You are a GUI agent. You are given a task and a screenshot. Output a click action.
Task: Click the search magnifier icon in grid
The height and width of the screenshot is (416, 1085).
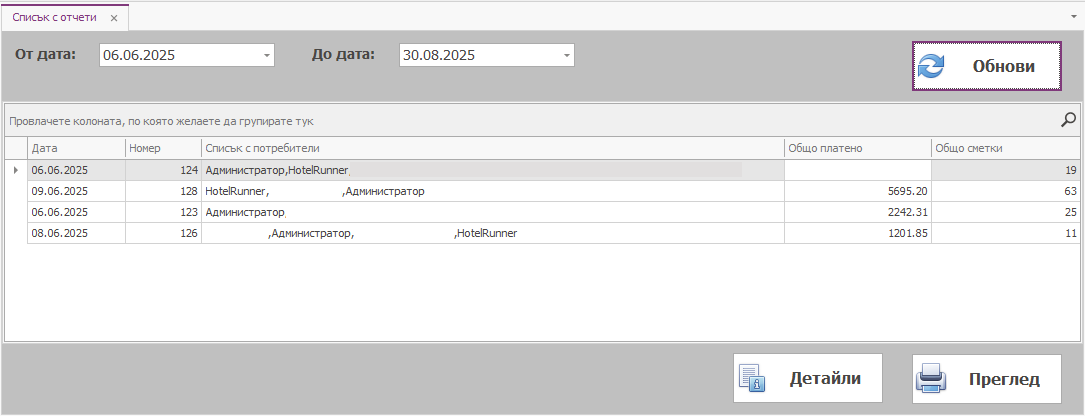pos(1068,120)
